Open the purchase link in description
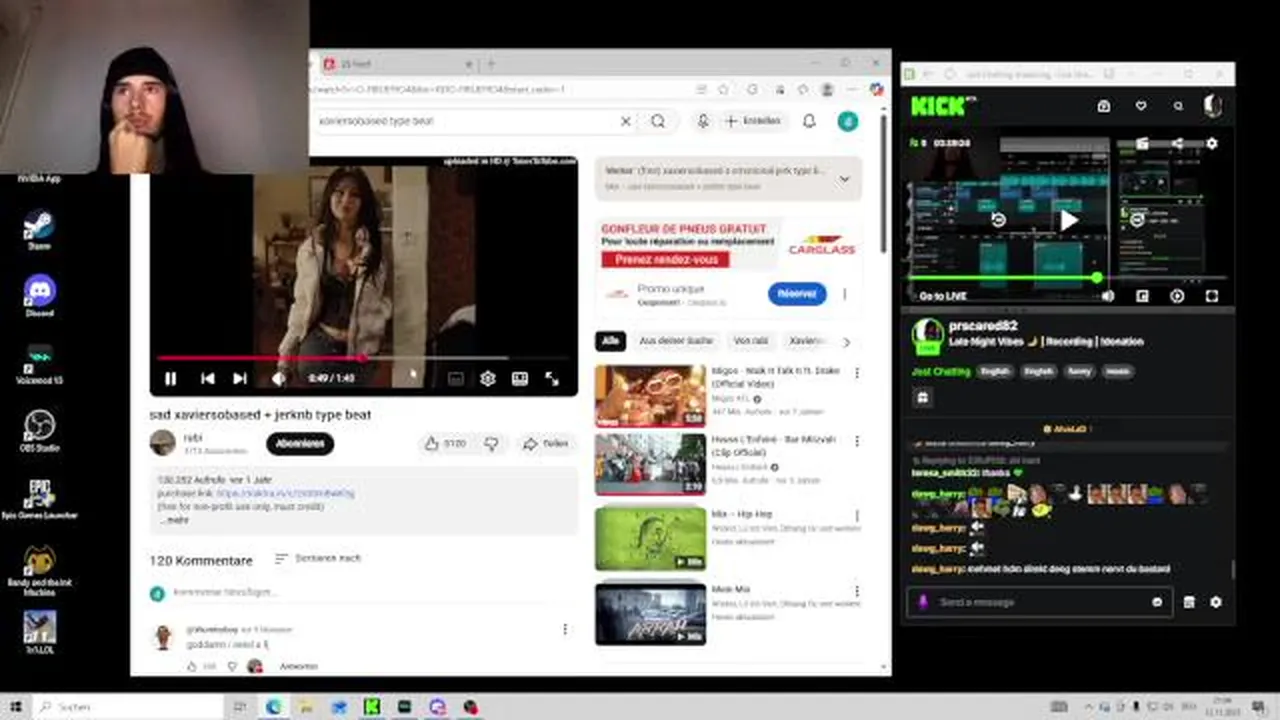Screen dimensions: 1280x720 [x=285, y=493]
